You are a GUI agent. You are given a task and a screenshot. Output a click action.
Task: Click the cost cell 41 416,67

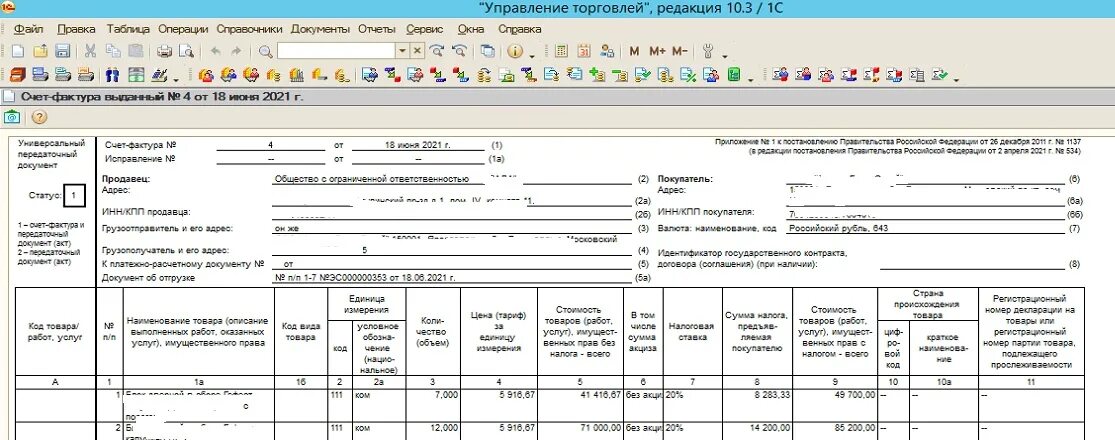(580, 405)
